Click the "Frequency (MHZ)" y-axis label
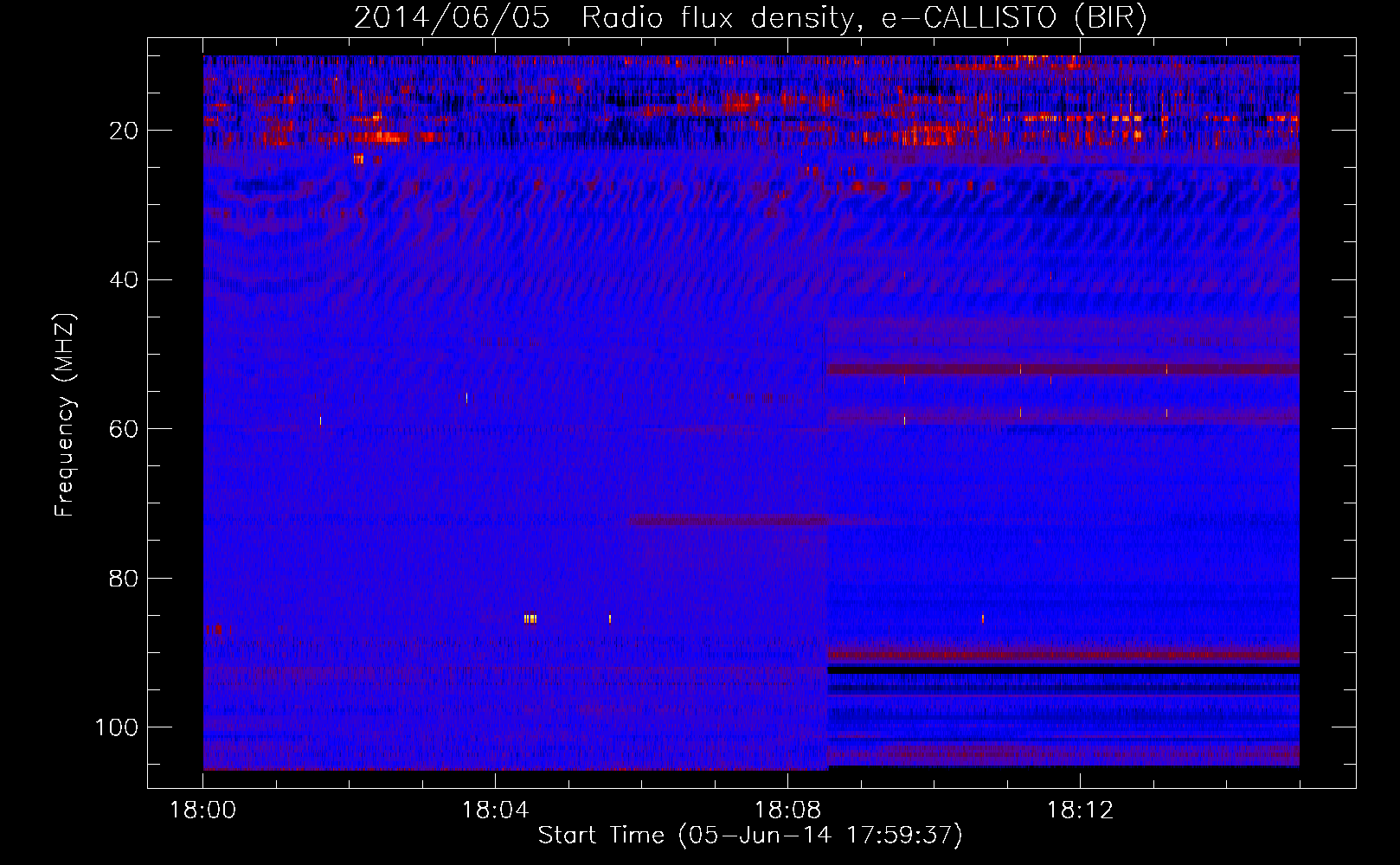This screenshot has height=865, width=1400. click(x=65, y=414)
